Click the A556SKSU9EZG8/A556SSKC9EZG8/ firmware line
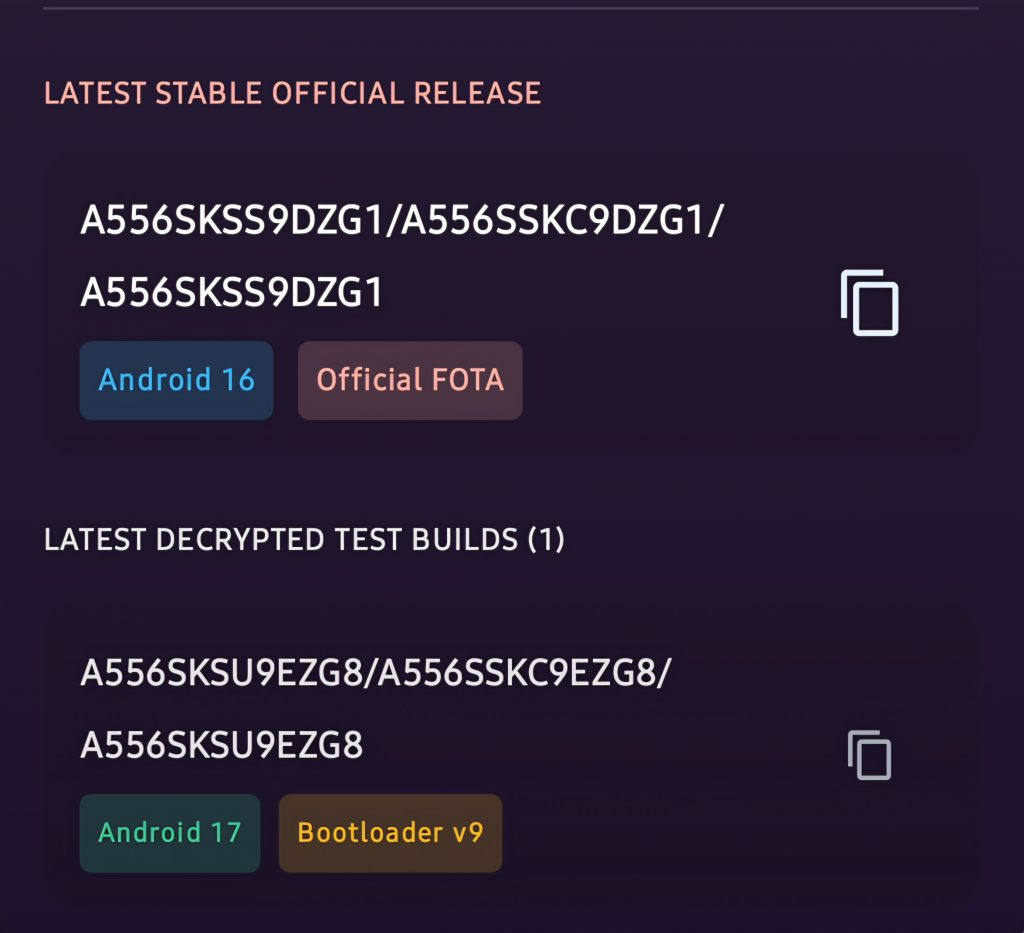 point(376,672)
